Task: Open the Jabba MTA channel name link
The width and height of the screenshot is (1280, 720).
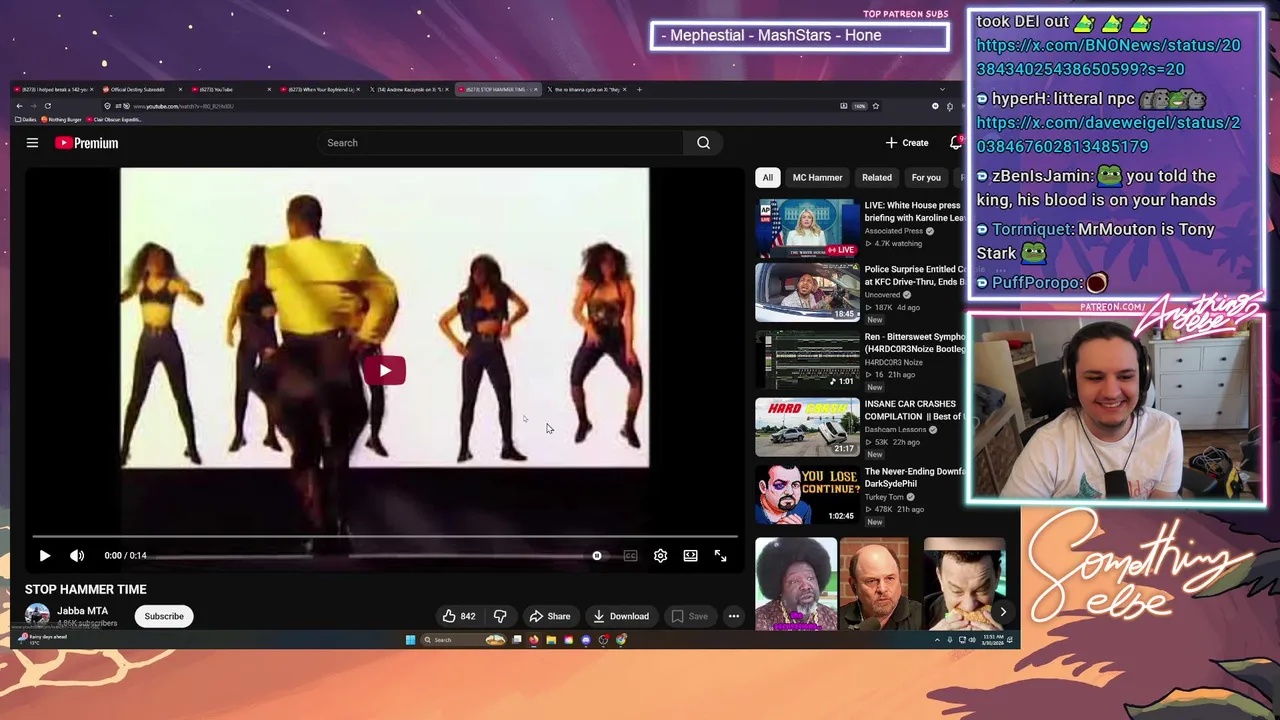Action: click(x=82, y=611)
